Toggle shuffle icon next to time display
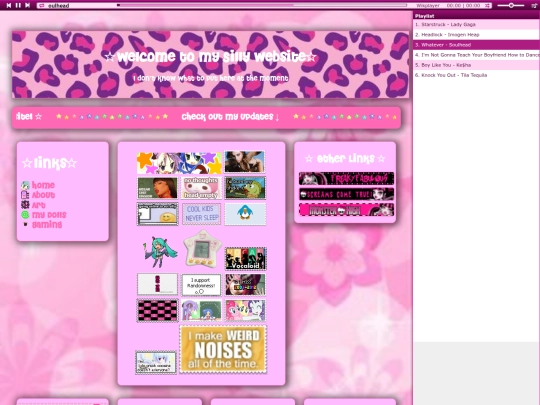Image resolution: width=540 pixels, height=405 pixels. (x=487, y=6)
